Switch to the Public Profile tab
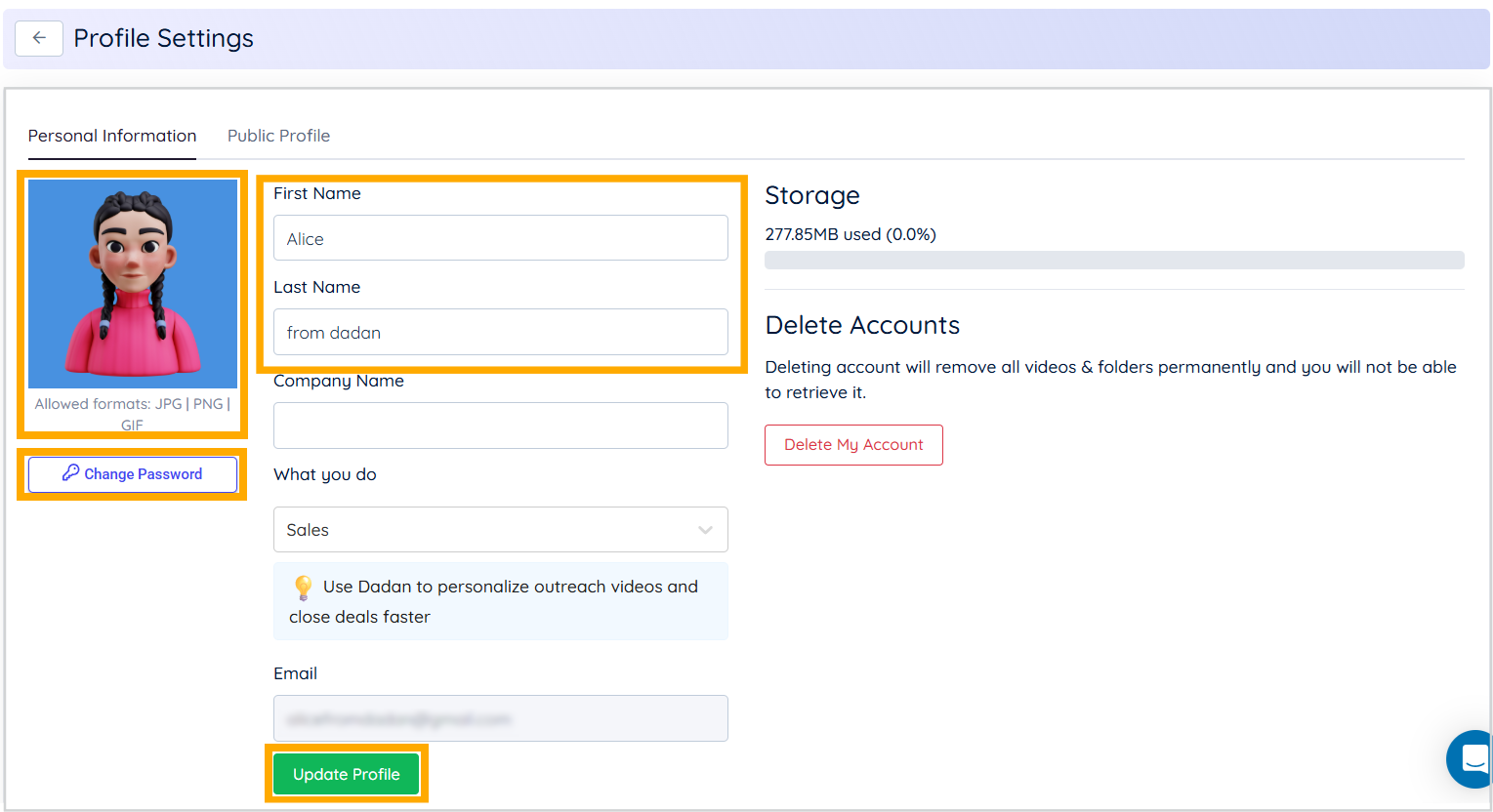The height and width of the screenshot is (812, 1493). 278,135
